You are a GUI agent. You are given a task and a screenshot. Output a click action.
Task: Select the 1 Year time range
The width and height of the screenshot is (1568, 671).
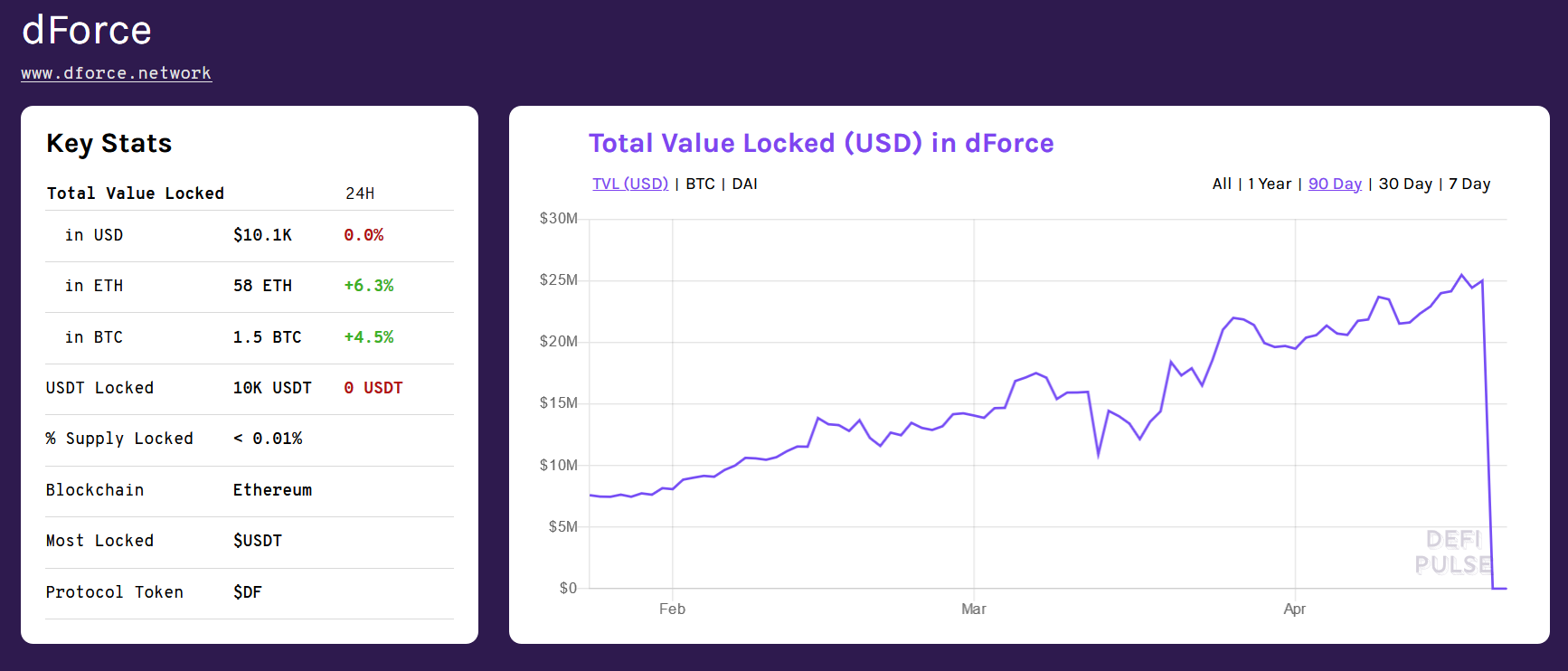point(1270,183)
